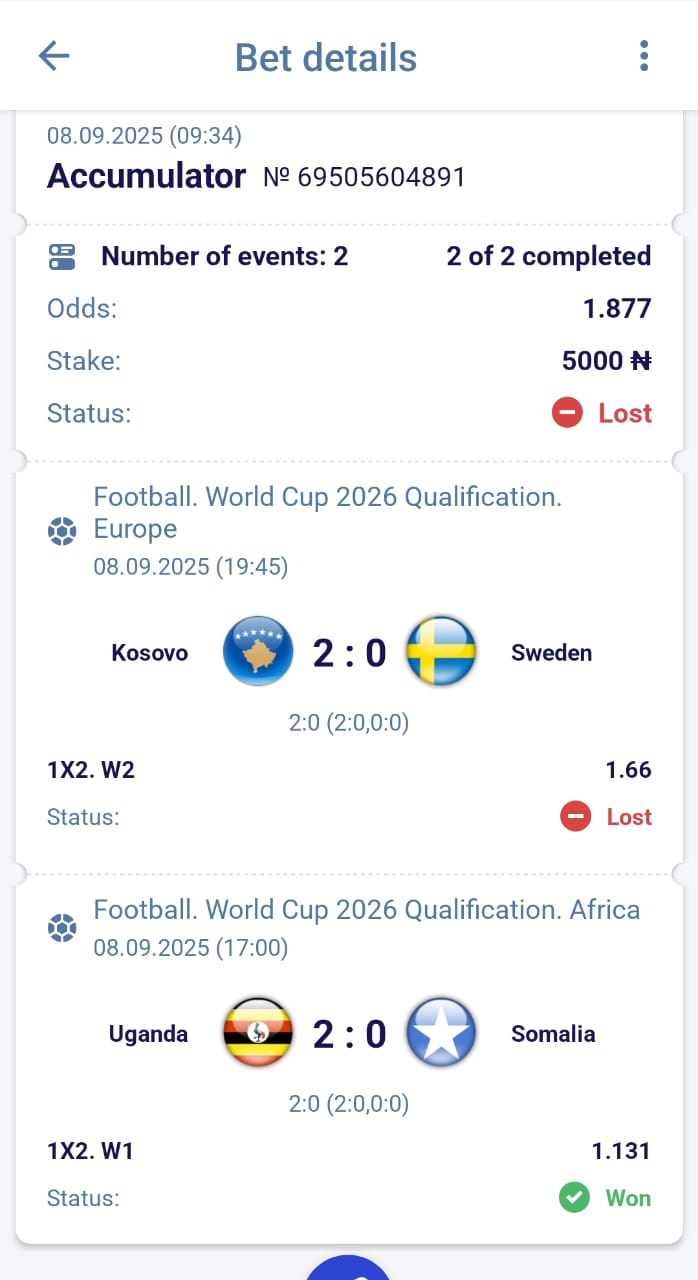Viewport: 698px width, 1280px height.
Task: Tap the Uganda vs Somalia 2:0 score
Action: click(349, 1034)
